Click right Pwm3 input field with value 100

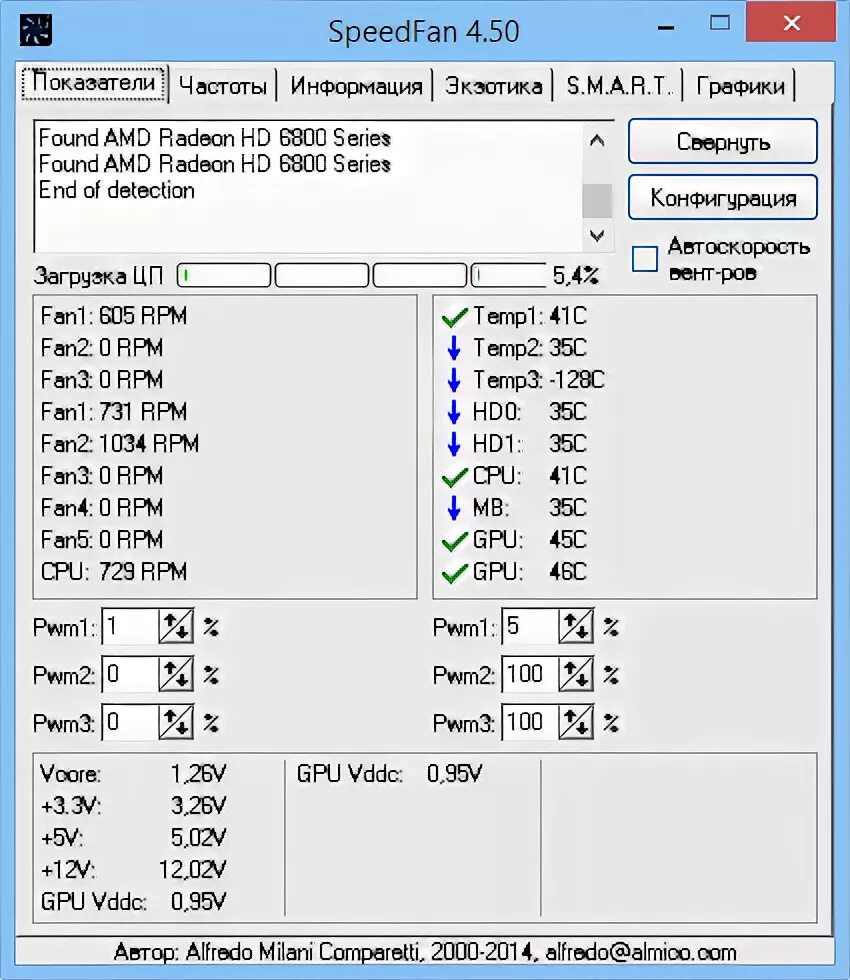coord(531,722)
